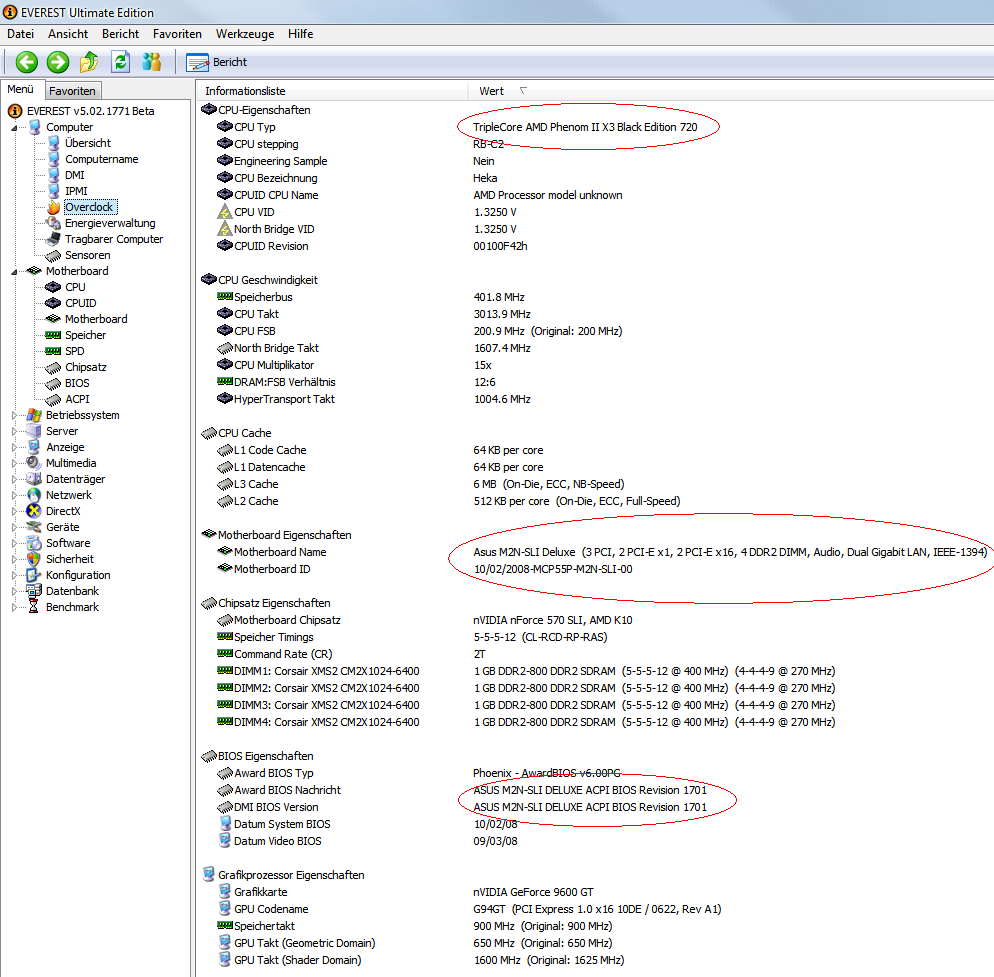994x977 pixels.
Task: Click the green Back arrow toolbar icon
Action: [x=27, y=62]
